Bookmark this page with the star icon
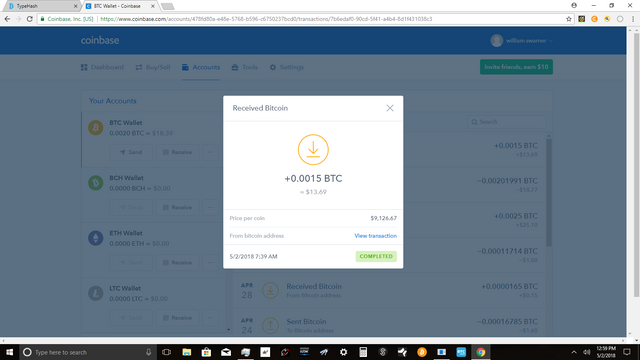This screenshot has height=360, width=640. click(x=569, y=19)
